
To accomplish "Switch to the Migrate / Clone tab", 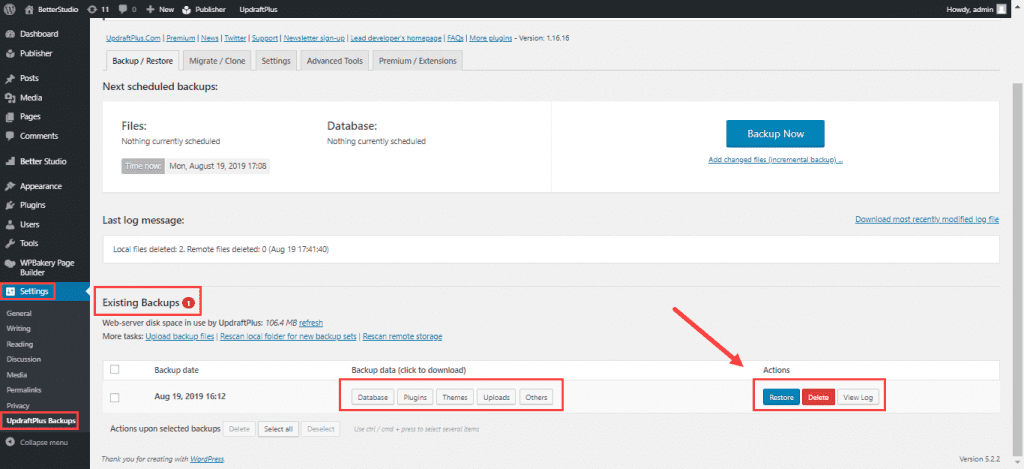I will coord(217,61).
